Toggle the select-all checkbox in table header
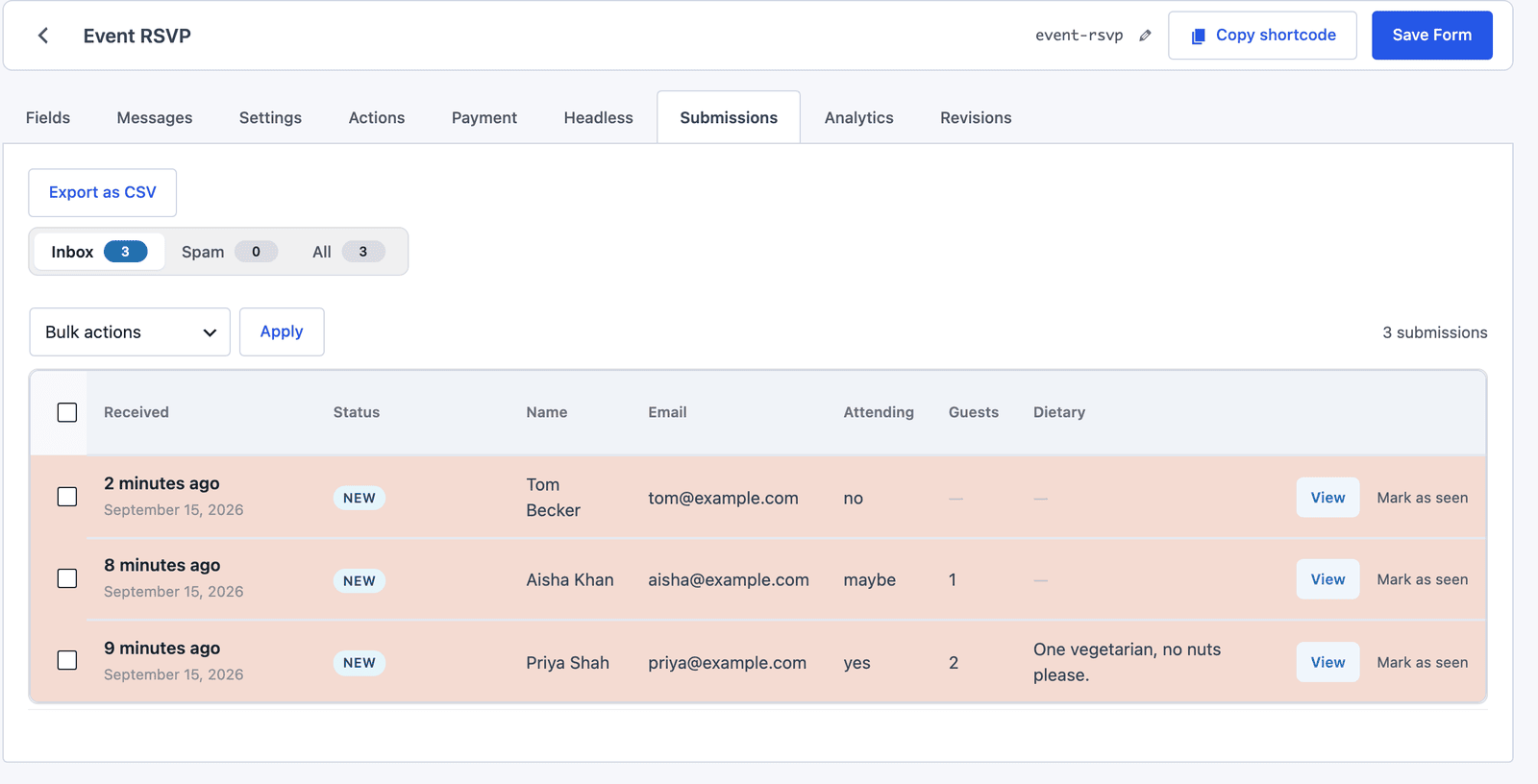Image resolution: width=1538 pixels, height=784 pixels. 67,412
